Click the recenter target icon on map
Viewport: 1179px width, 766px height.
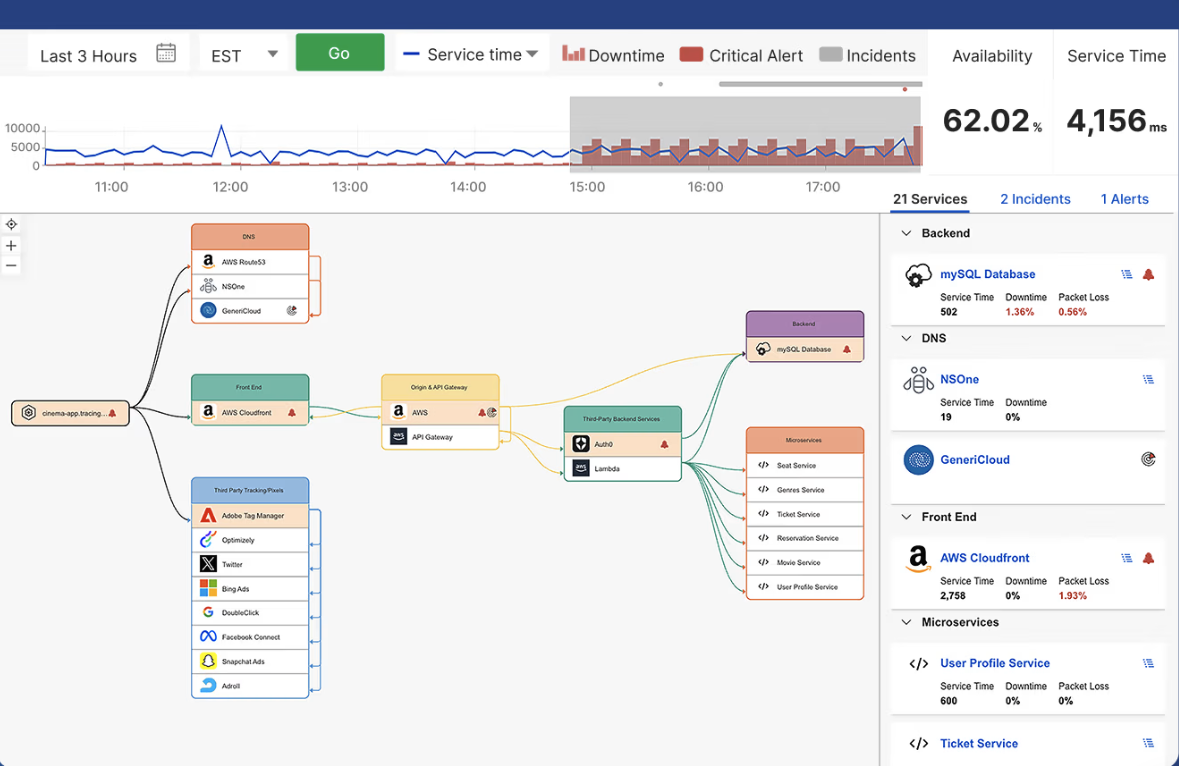[x=11, y=224]
